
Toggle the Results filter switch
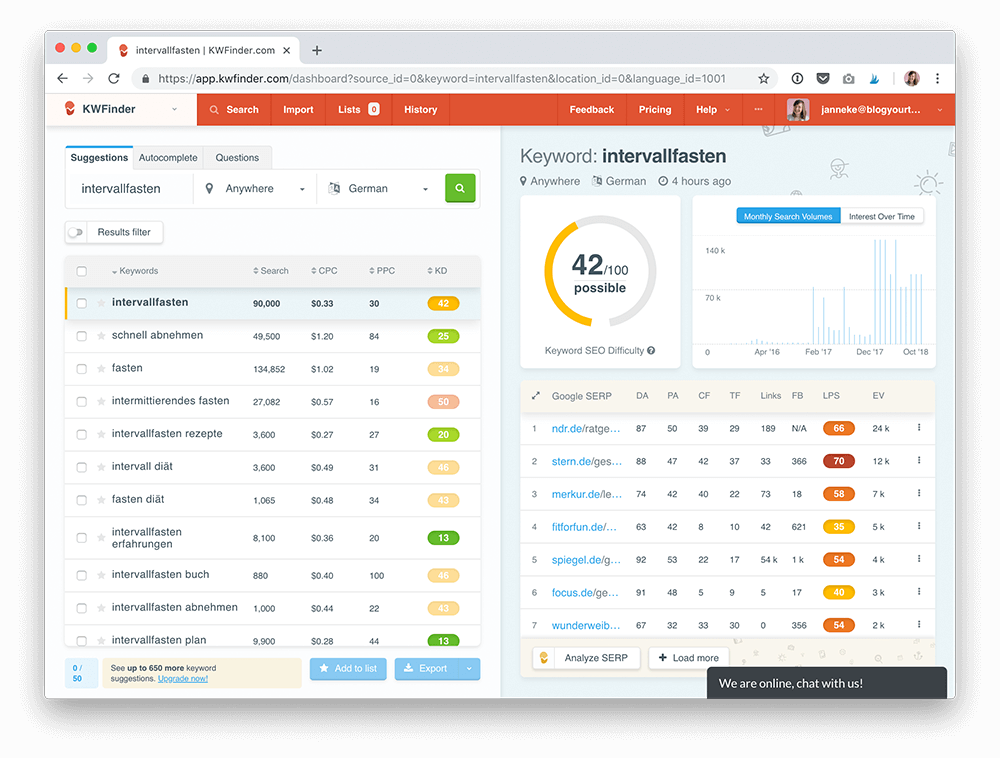tap(76, 232)
